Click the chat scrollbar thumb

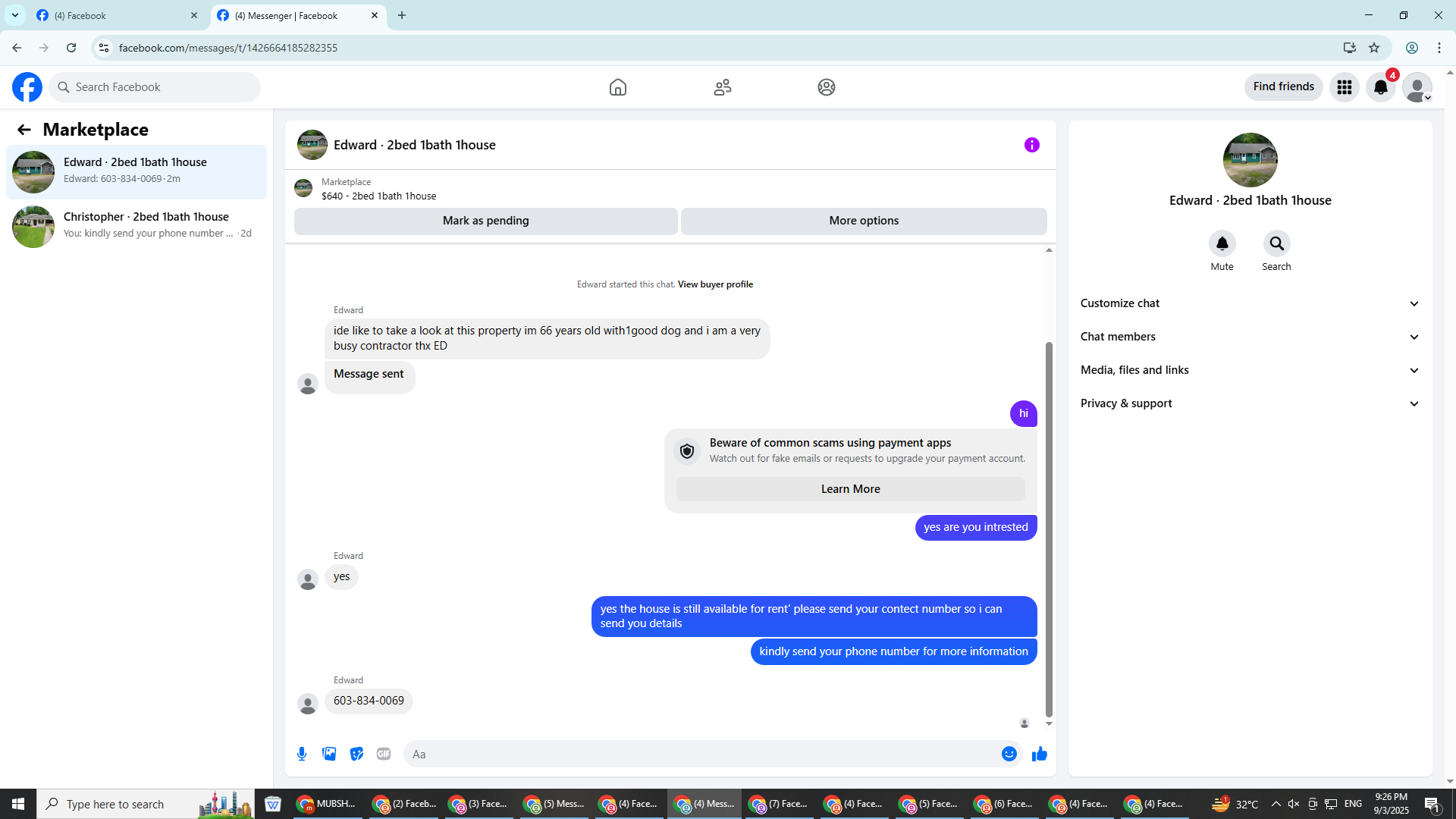click(1049, 529)
